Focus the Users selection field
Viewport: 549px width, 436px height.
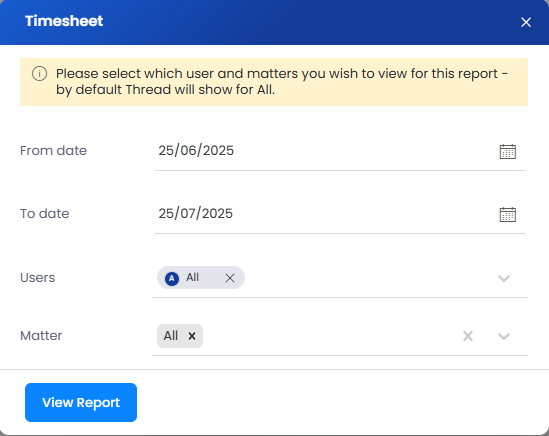click(x=340, y=278)
